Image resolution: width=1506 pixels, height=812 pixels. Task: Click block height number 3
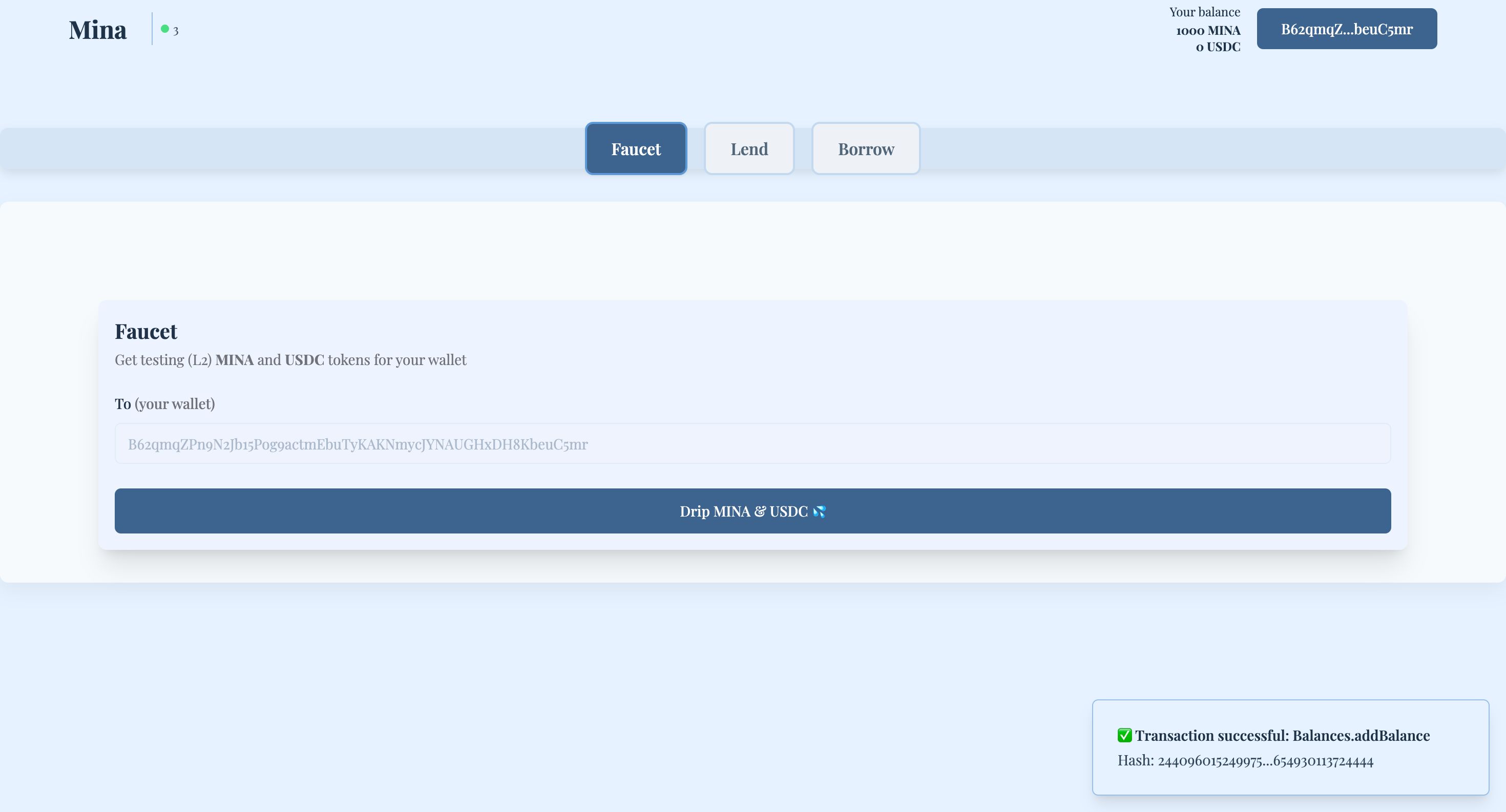(175, 31)
